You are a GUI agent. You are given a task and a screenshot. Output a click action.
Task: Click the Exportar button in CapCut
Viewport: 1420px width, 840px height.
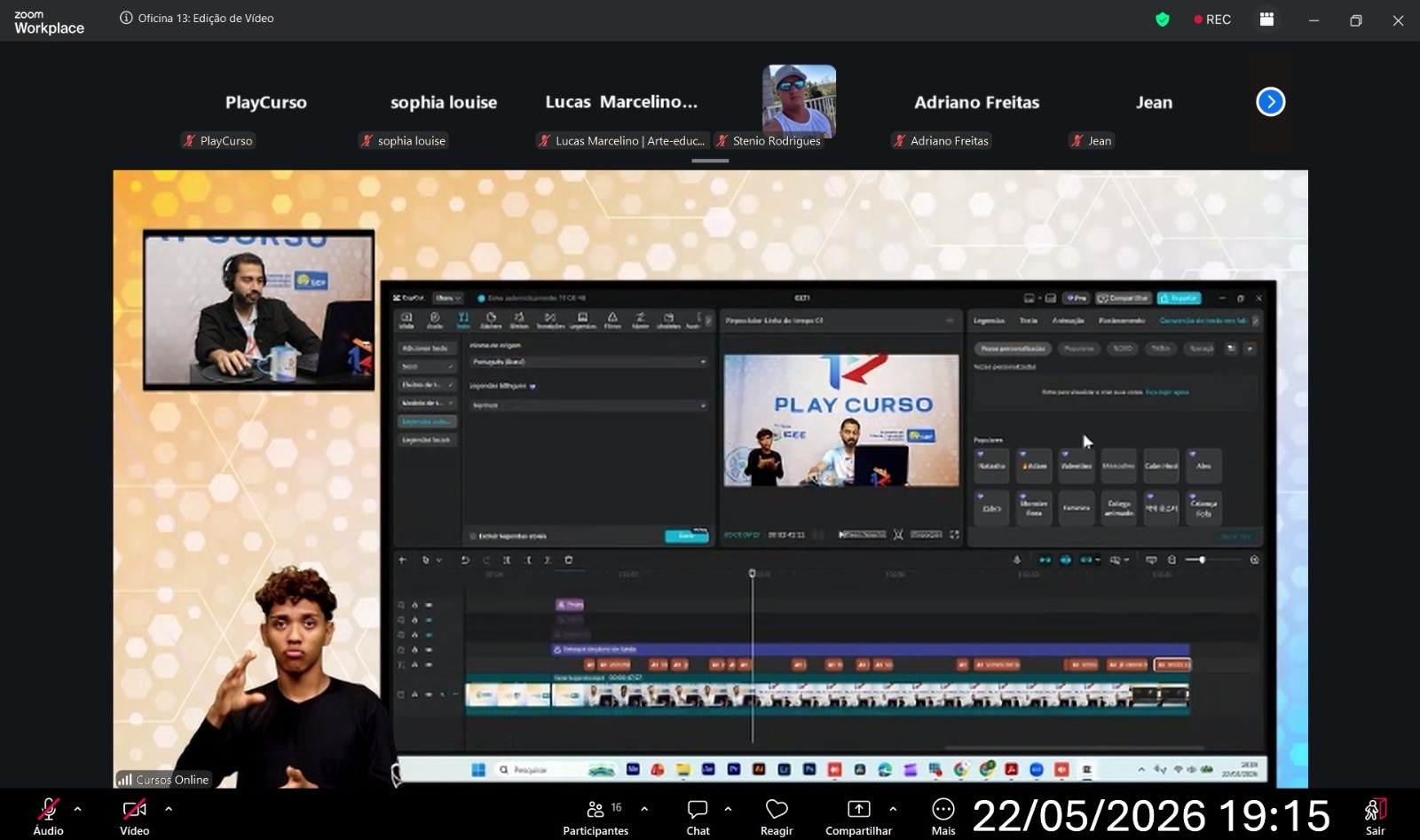[x=1179, y=298]
